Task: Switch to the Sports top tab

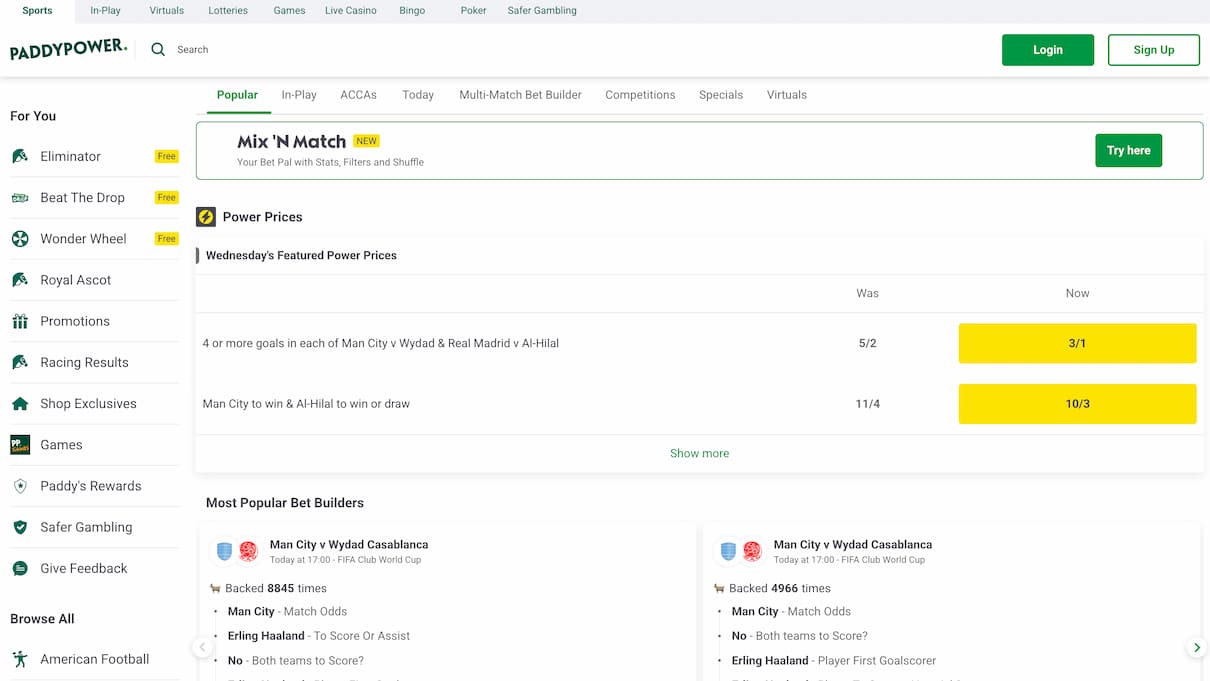Action: 37,11
